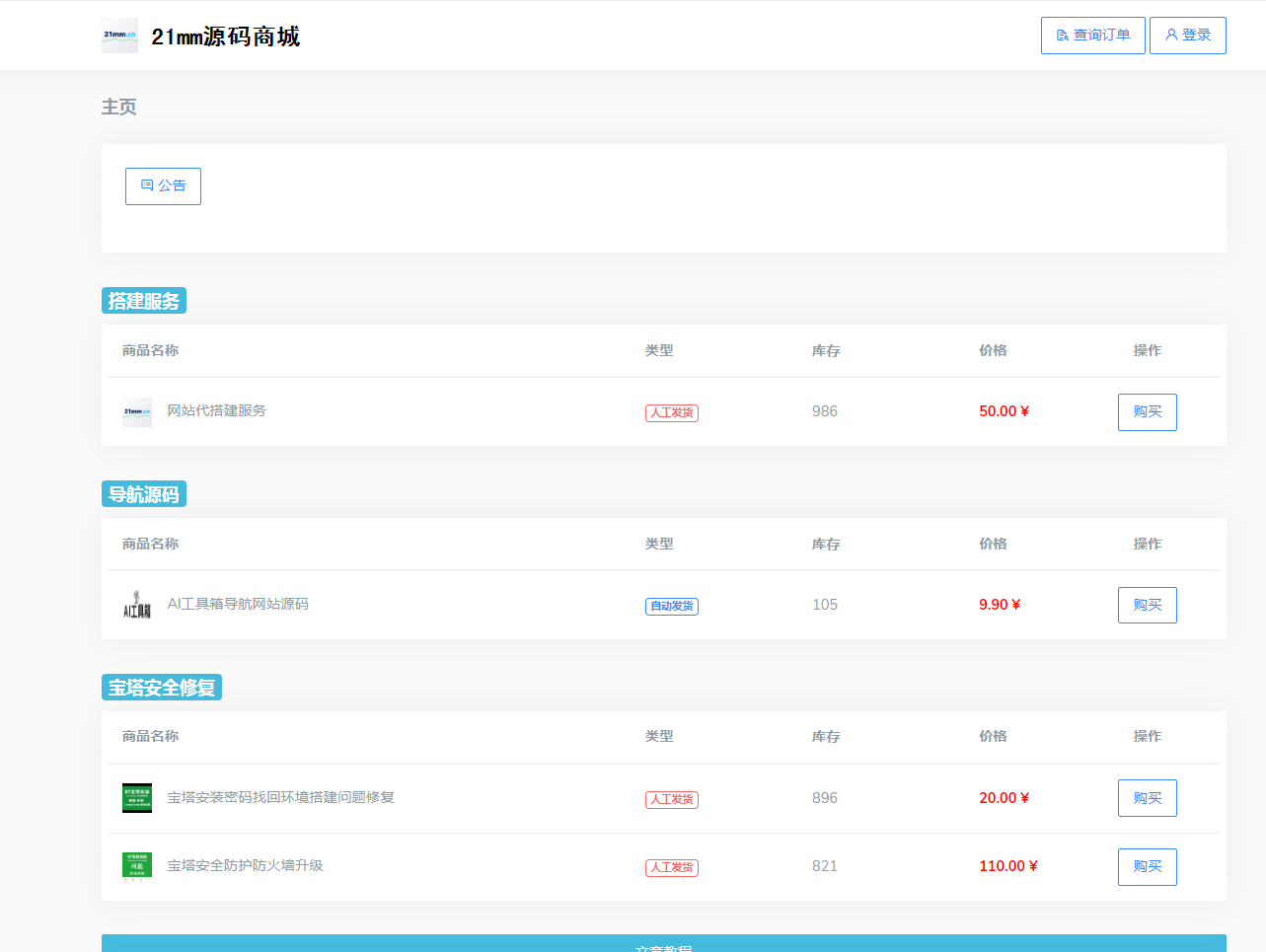This screenshot has width=1266, height=952.
Task: Click the 宝塔安装密码找回 product thumbnail
Action: pyautogui.click(x=137, y=798)
